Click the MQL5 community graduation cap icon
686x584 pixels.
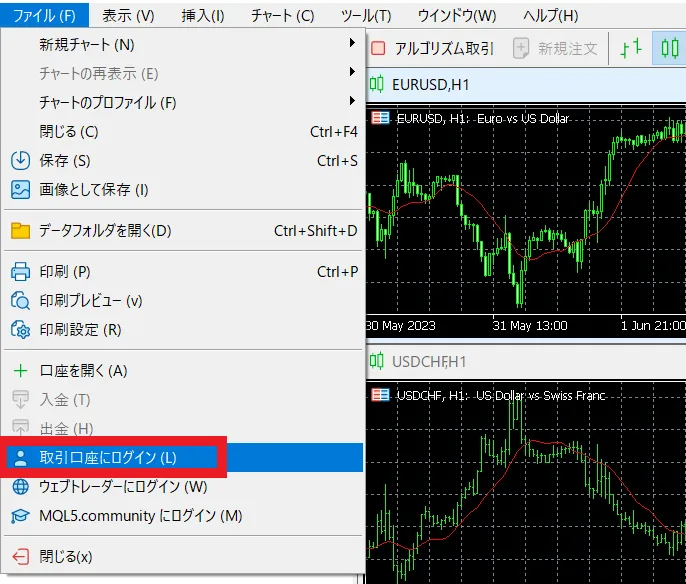coord(20,516)
